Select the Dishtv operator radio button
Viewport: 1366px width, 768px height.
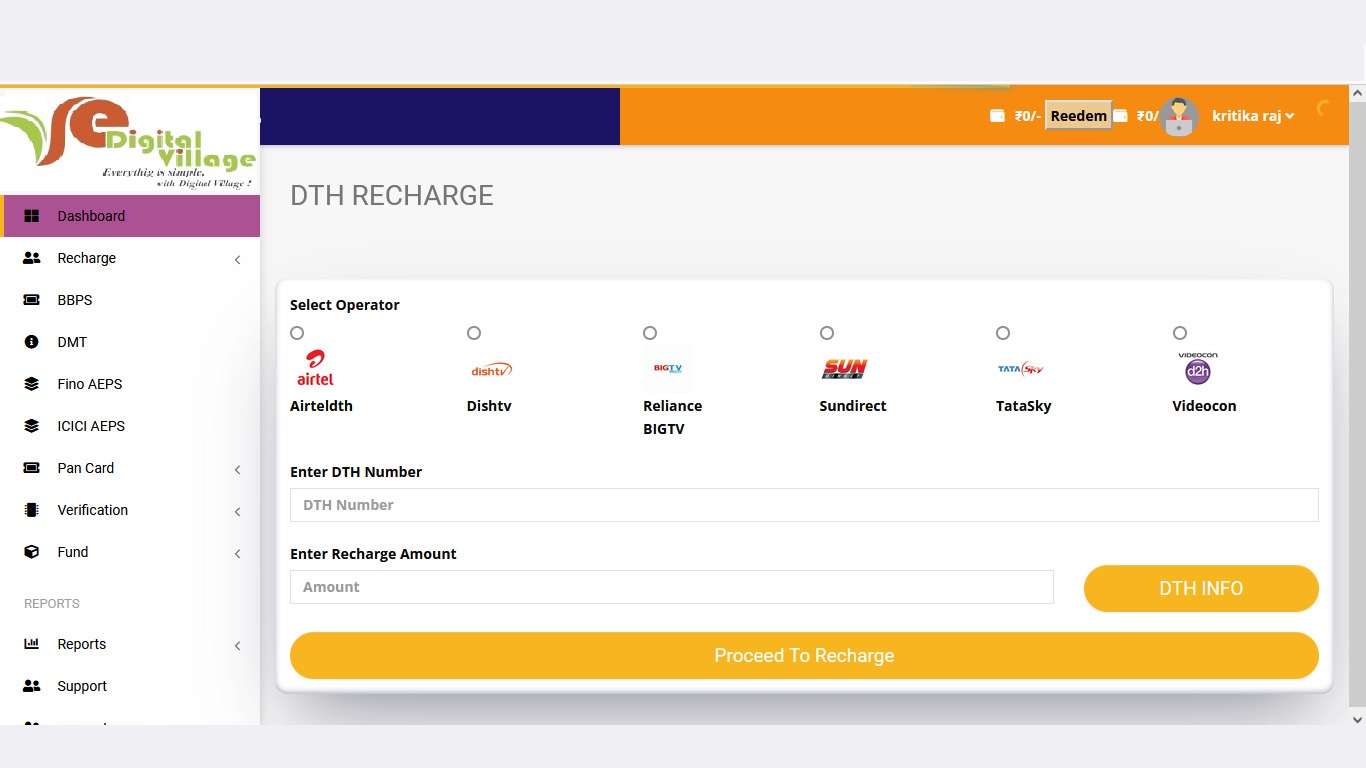[474, 333]
